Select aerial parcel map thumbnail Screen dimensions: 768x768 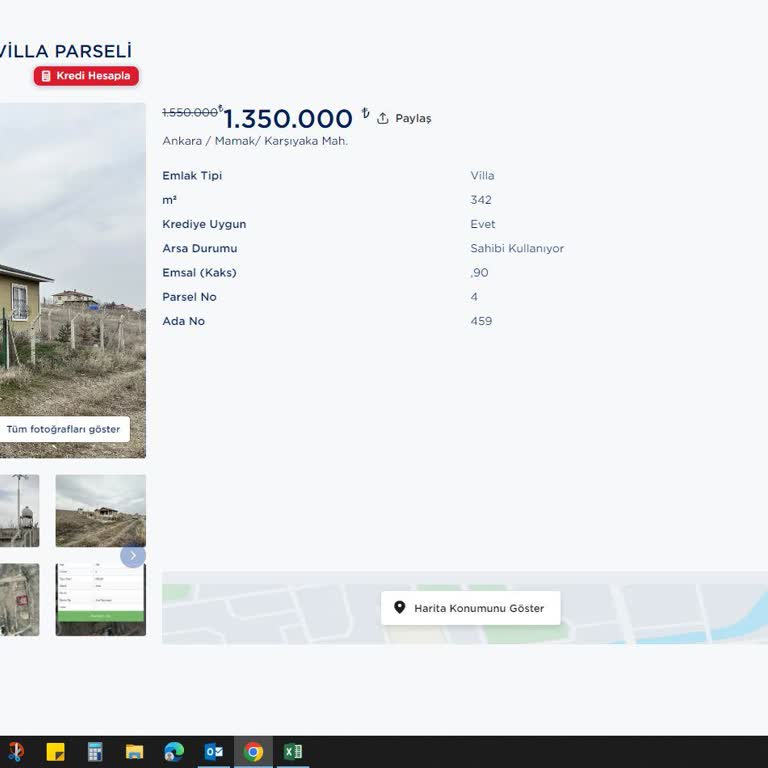[x=20, y=600]
